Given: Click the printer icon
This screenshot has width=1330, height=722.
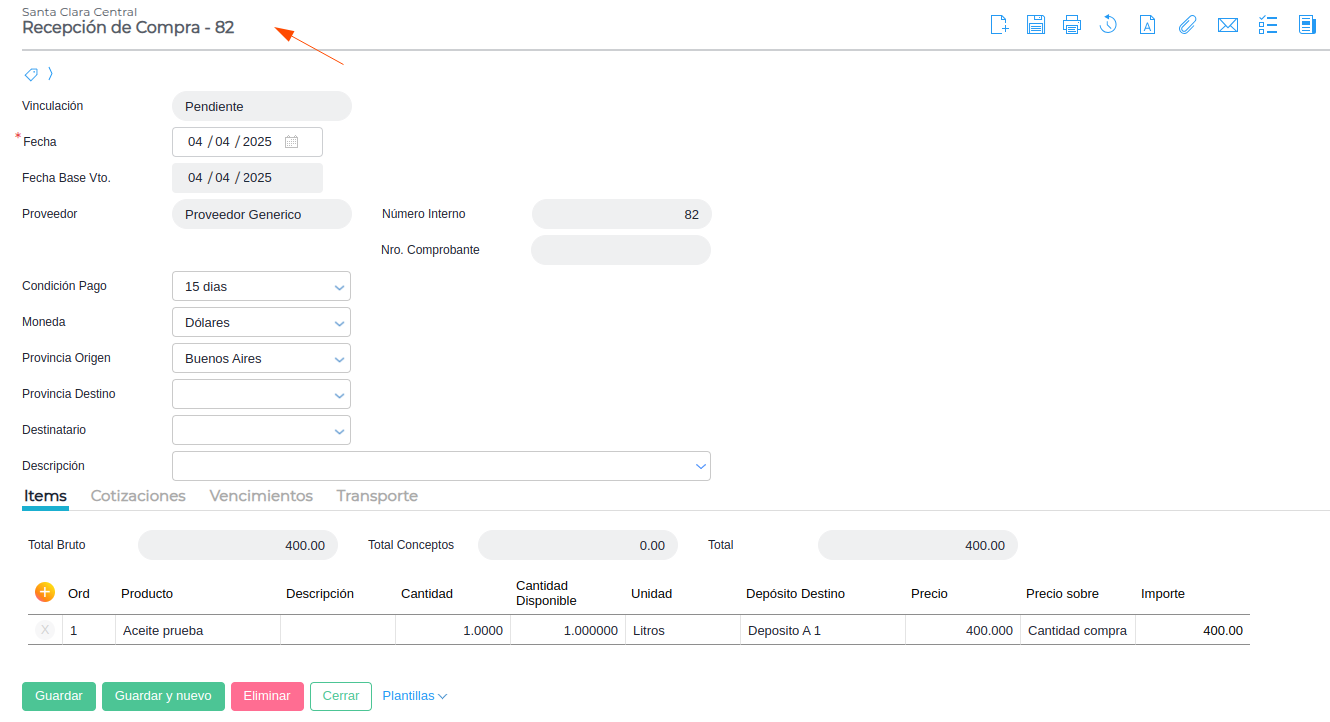Looking at the screenshot, I should click(x=1072, y=25).
